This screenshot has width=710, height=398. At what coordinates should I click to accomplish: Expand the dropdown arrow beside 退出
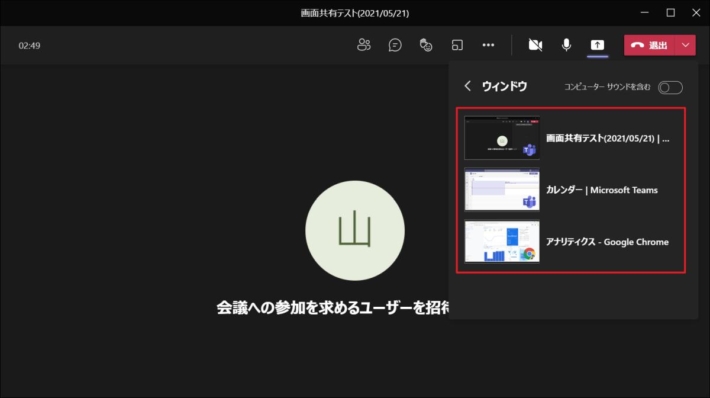point(686,45)
